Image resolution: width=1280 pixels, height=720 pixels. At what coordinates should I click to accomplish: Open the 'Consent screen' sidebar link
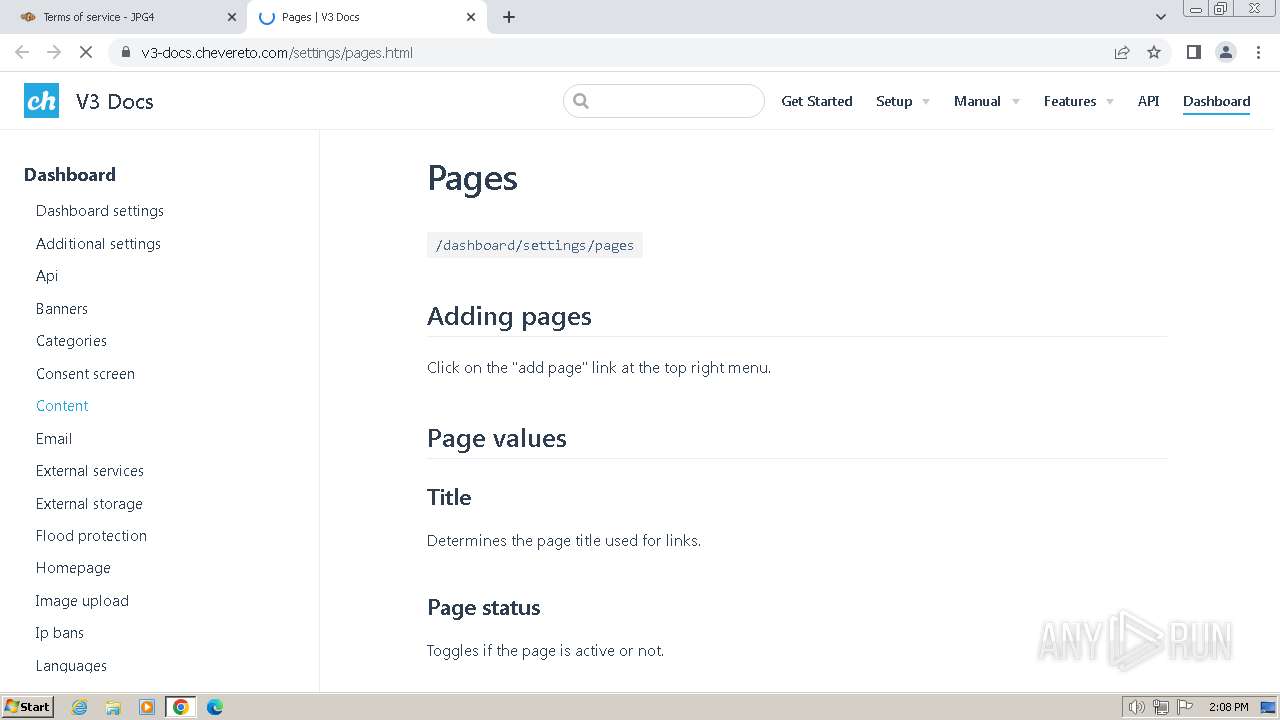(x=85, y=374)
